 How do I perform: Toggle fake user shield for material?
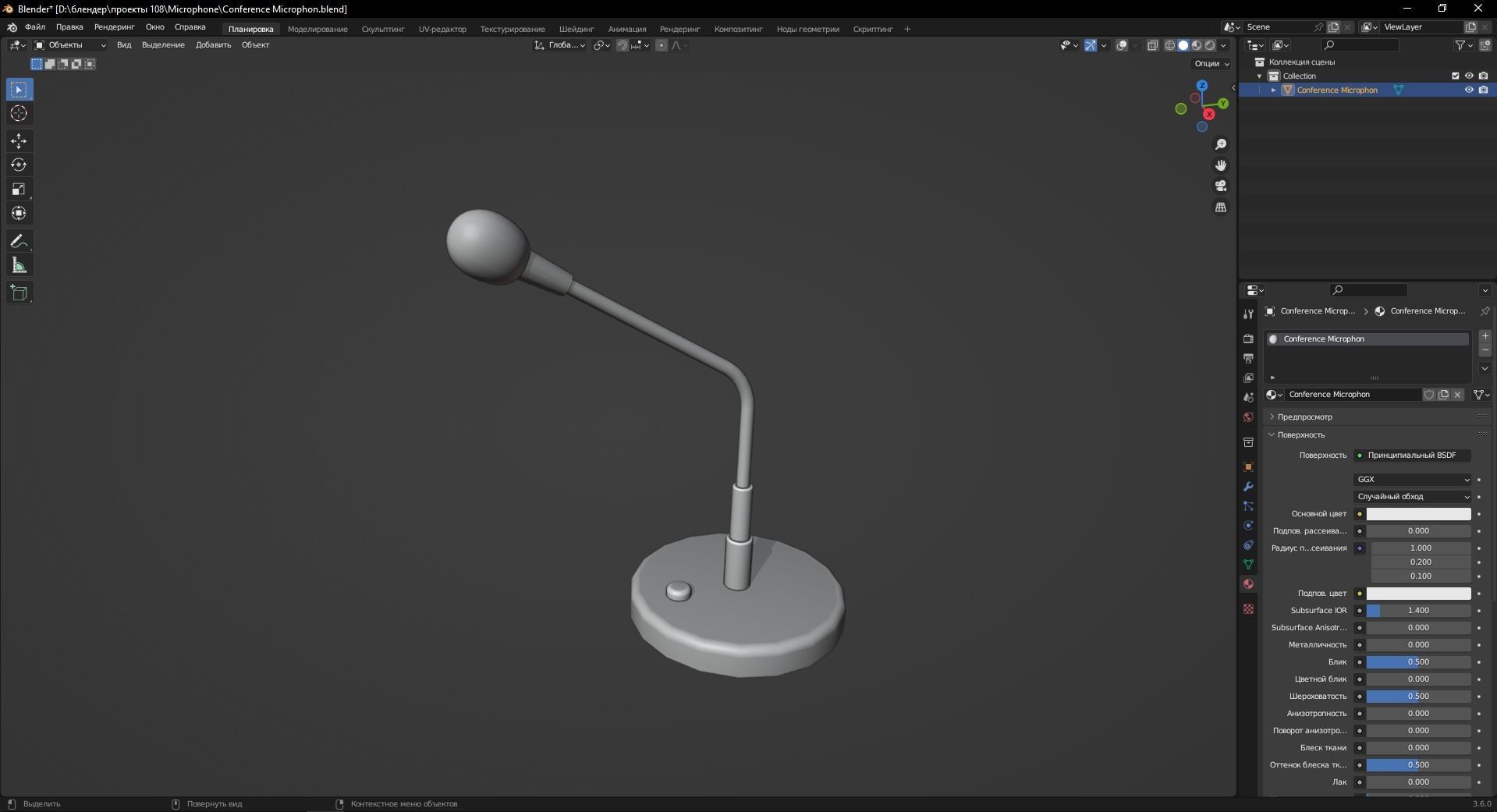(1429, 395)
